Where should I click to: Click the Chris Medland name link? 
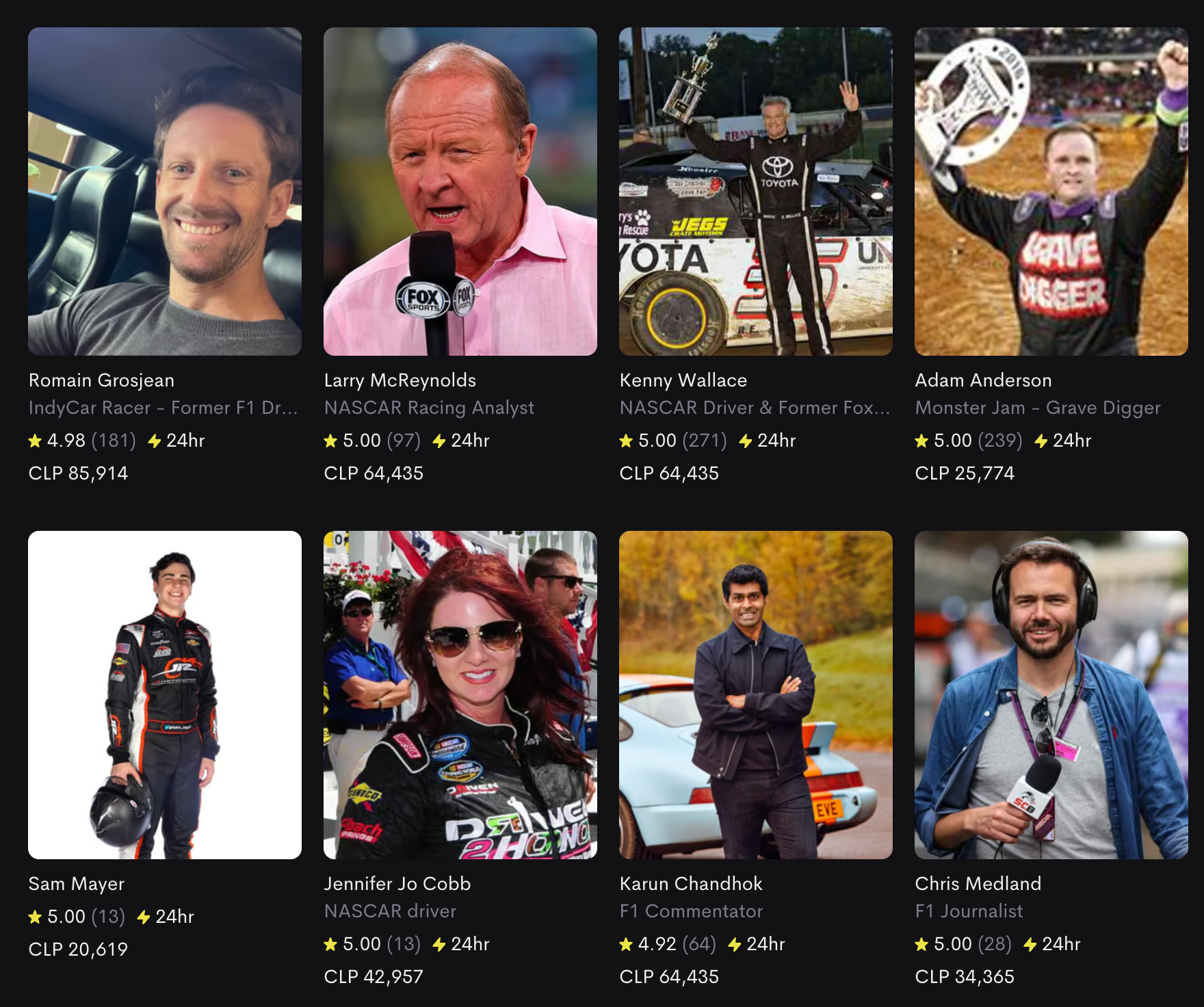pyautogui.click(x=978, y=884)
